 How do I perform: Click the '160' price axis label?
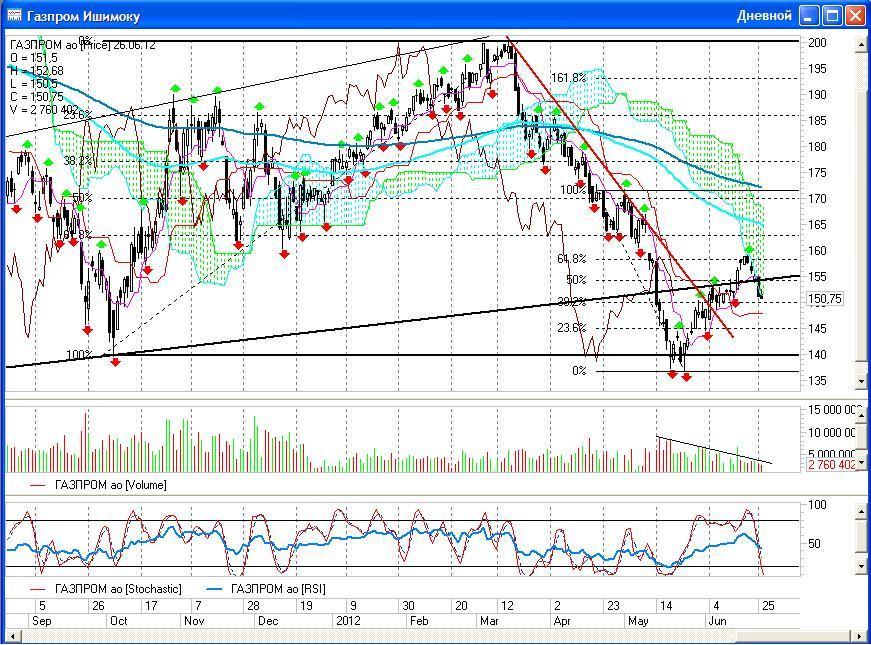coord(817,251)
